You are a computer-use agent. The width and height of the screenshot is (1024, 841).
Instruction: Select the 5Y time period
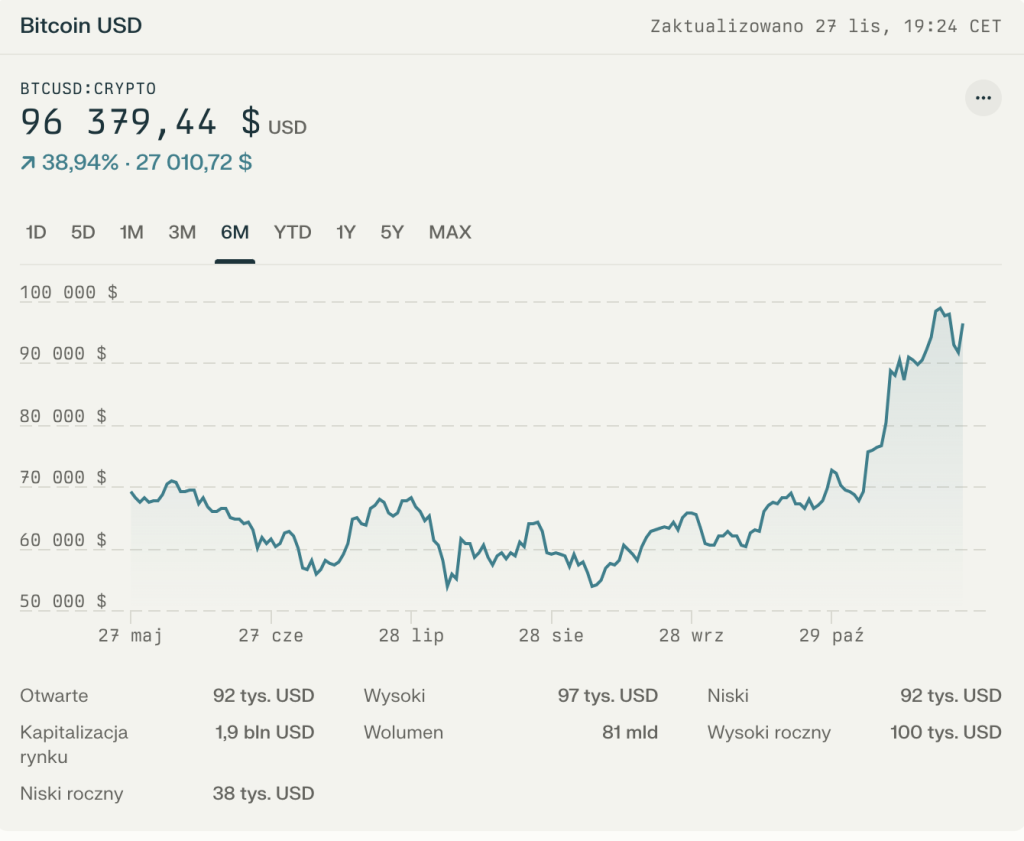click(x=391, y=232)
